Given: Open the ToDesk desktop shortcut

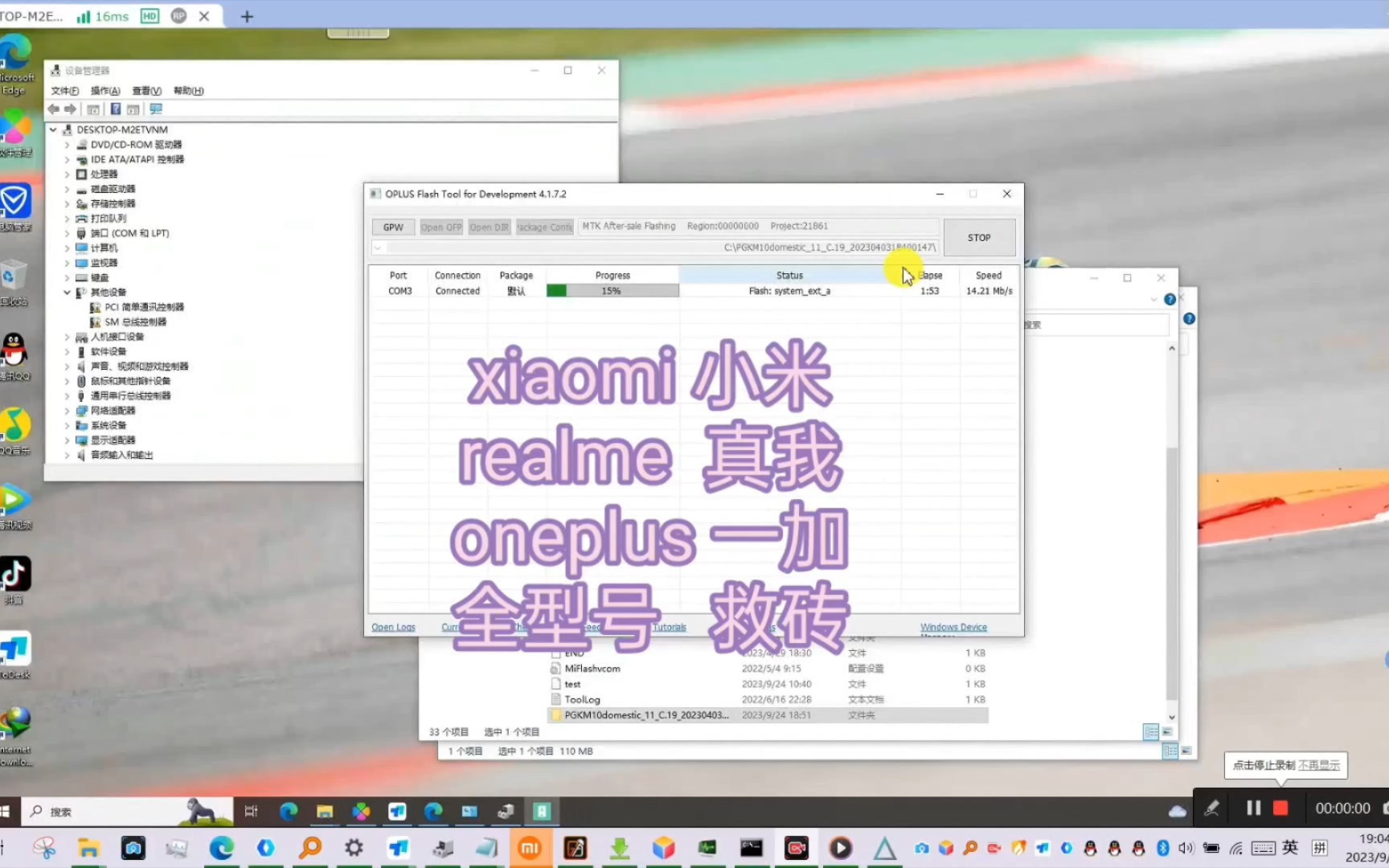Looking at the screenshot, I should [15, 655].
